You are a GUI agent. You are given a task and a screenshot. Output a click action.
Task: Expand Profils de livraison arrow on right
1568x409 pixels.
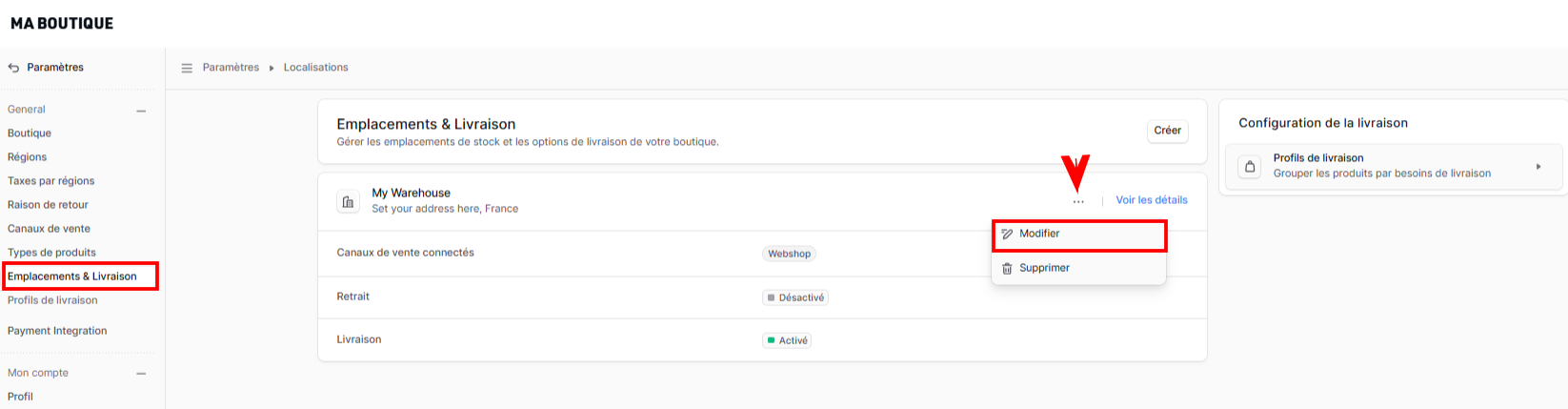[x=1538, y=167]
